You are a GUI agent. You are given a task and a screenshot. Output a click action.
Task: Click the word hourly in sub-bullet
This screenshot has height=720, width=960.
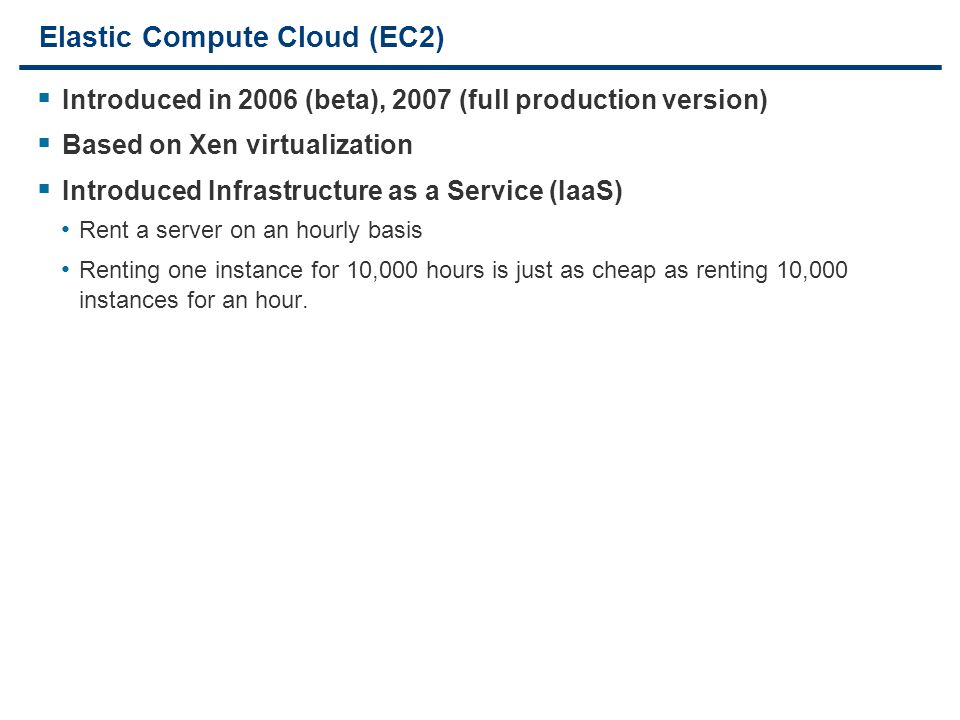point(328,231)
